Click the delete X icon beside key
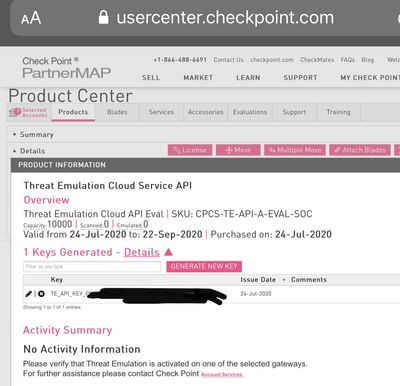 pyautogui.click(x=41, y=294)
